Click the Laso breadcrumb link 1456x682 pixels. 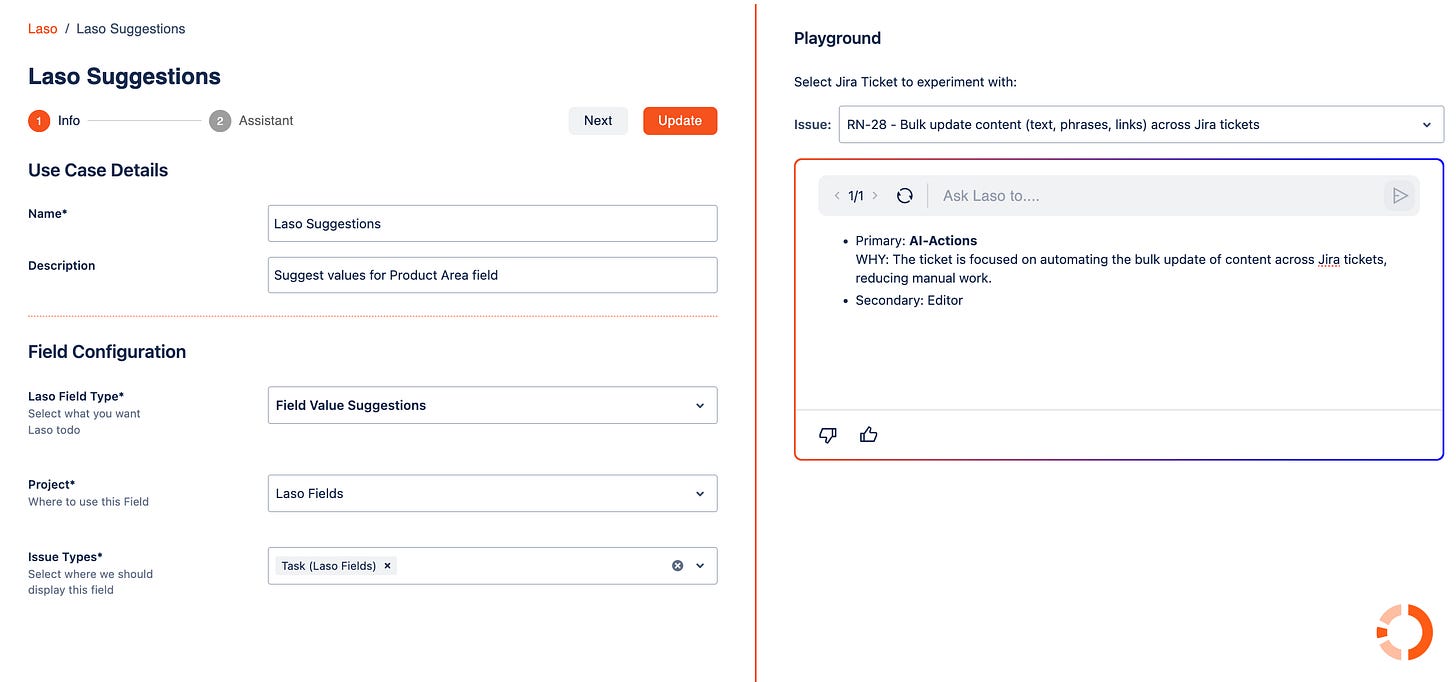click(x=42, y=28)
